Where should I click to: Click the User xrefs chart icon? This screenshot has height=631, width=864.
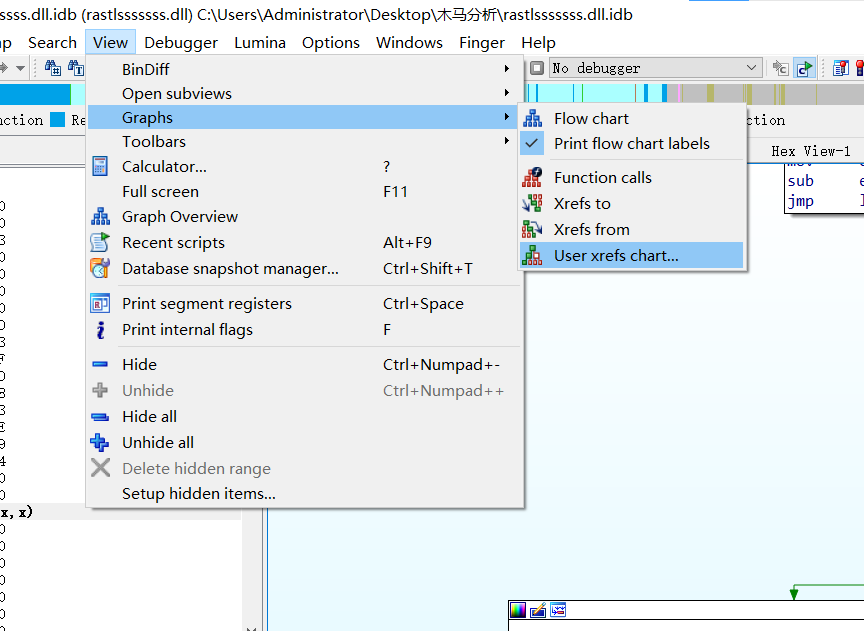pyautogui.click(x=532, y=255)
